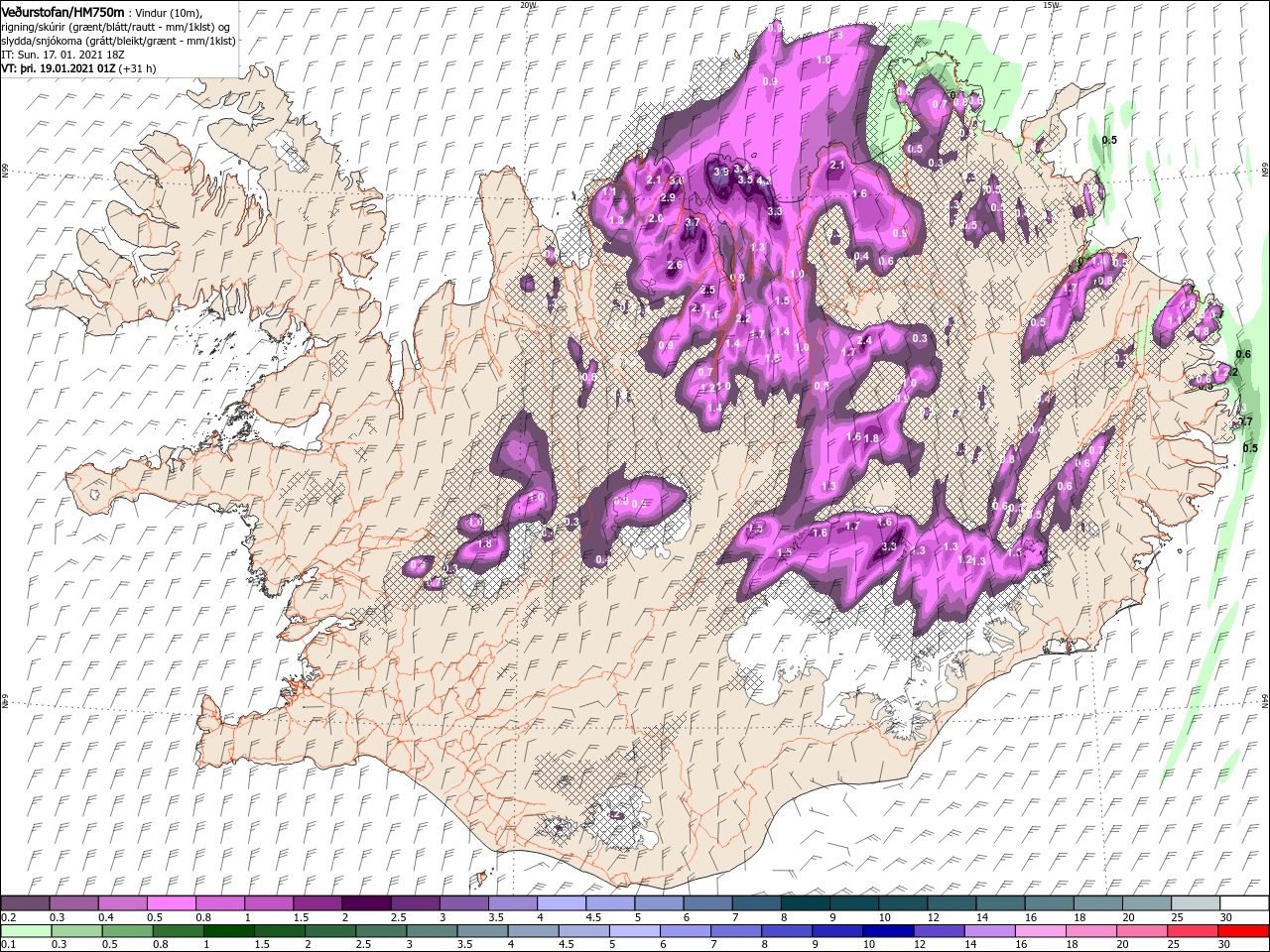The width and height of the screenshot is (1270, 952).
Task: Click the bright pink 0.5 snow legend swatch
Action: pyautogui.click(x=172, y=903)
